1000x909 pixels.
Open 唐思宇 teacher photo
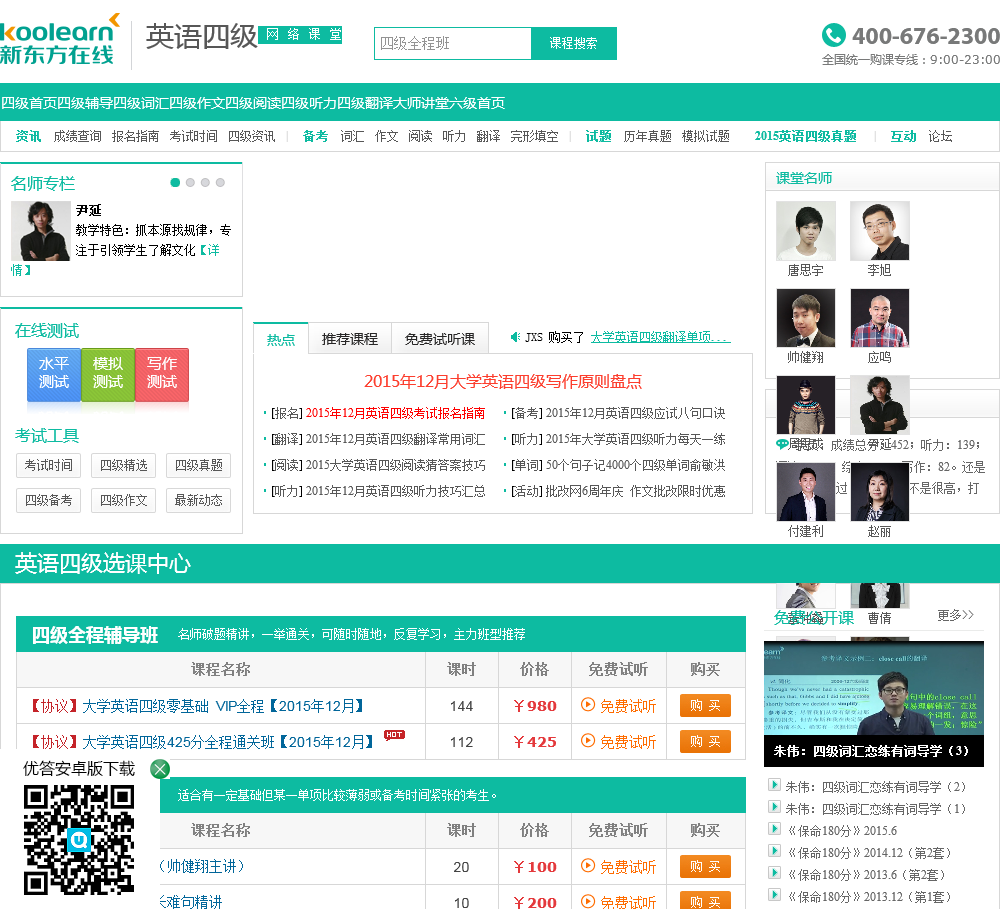(x=805, y=231)
